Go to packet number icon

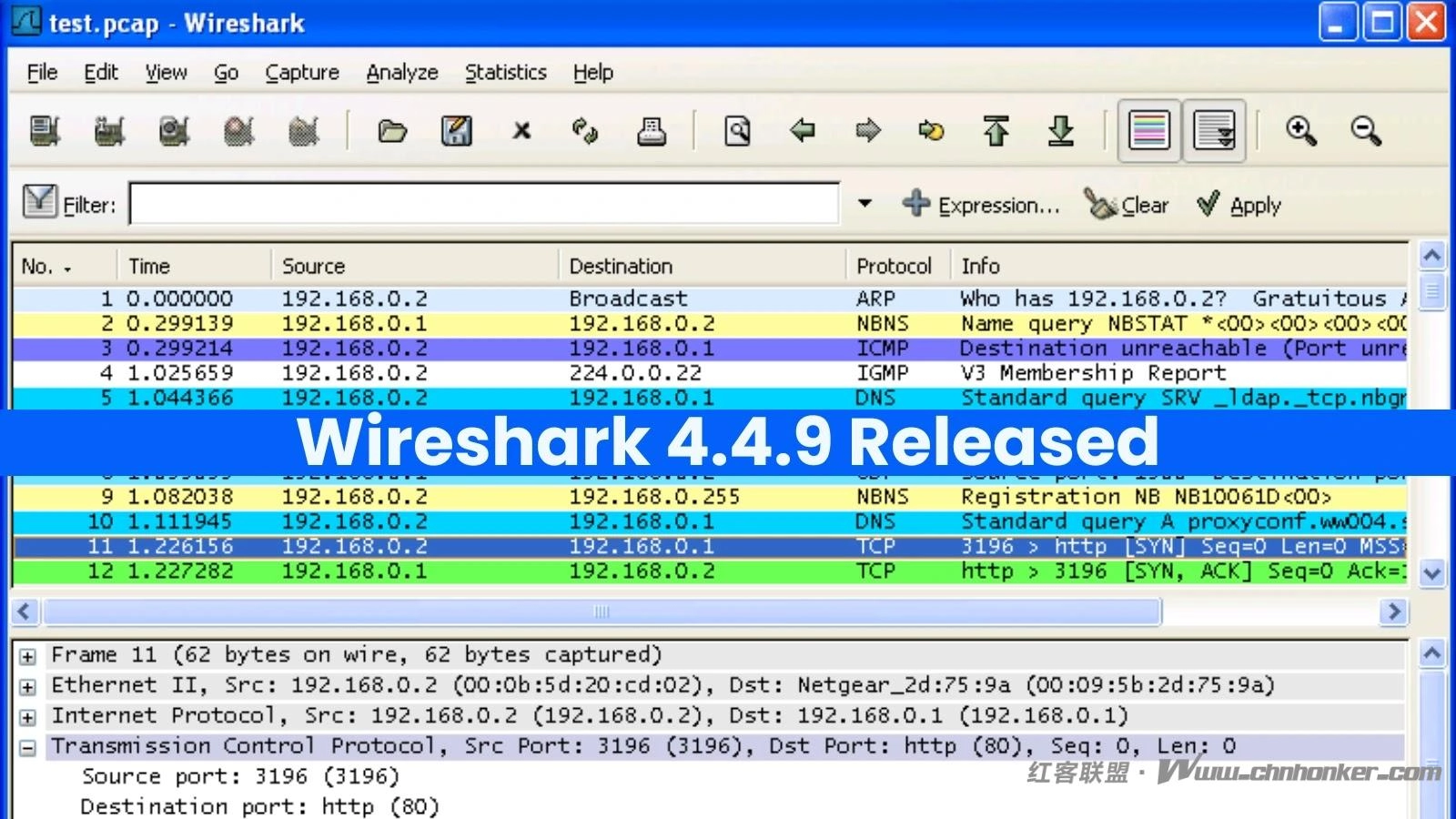click(x=931, y=131)
